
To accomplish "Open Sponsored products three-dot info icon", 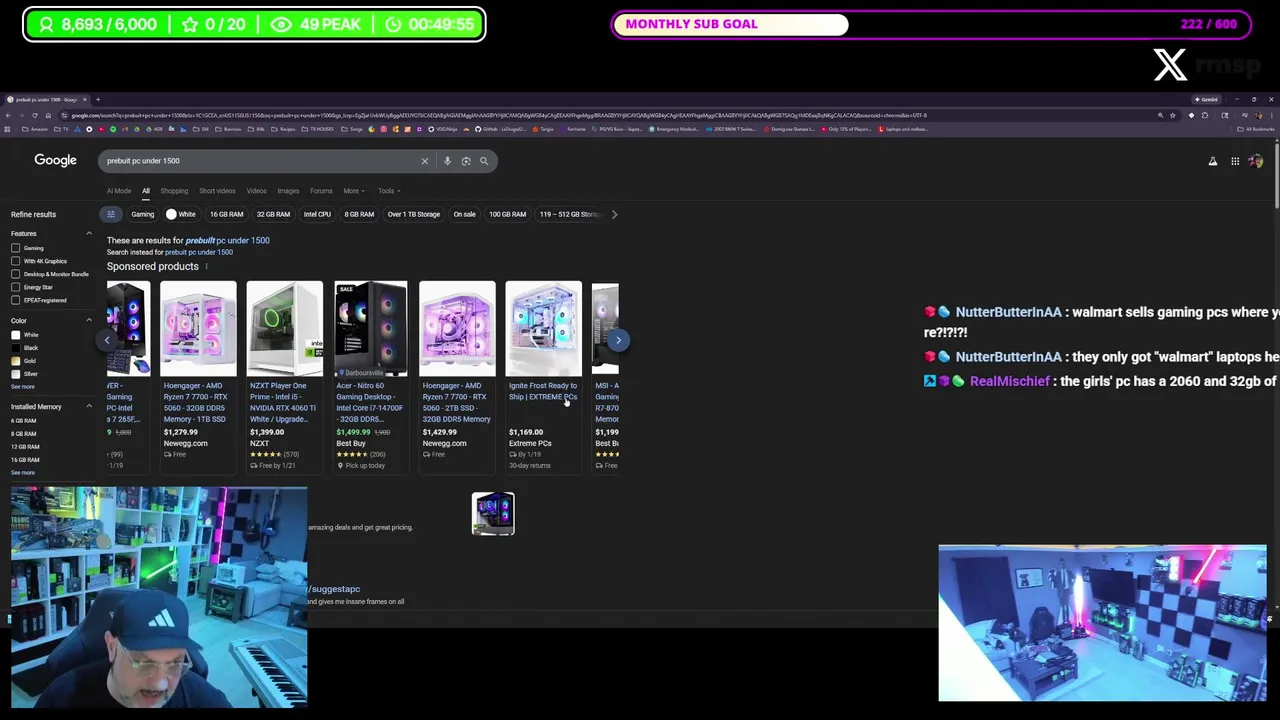I will pyautogui.click(x=207, y=267).
